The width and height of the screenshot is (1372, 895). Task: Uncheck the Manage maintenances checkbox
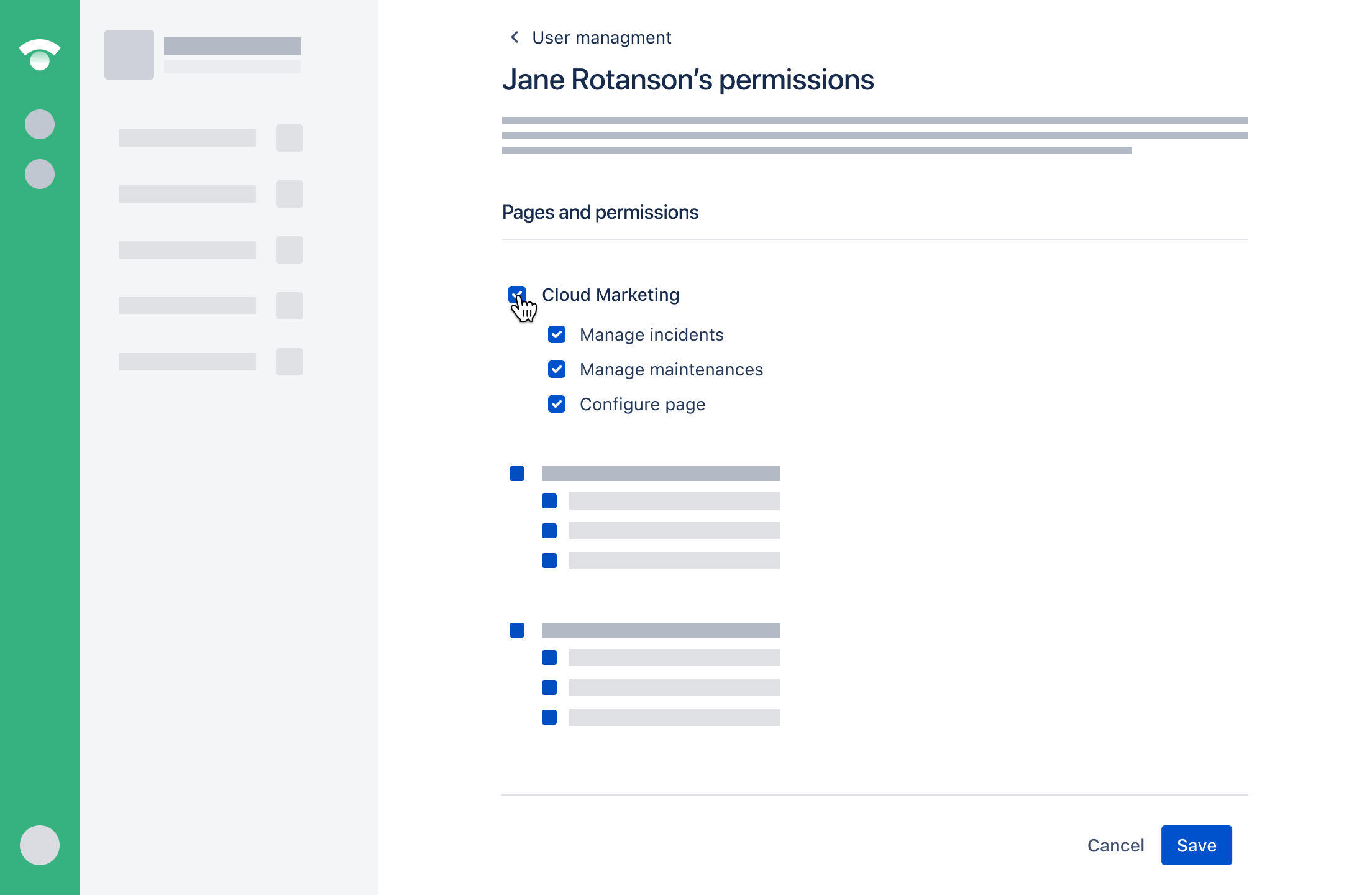pos(557,369)
